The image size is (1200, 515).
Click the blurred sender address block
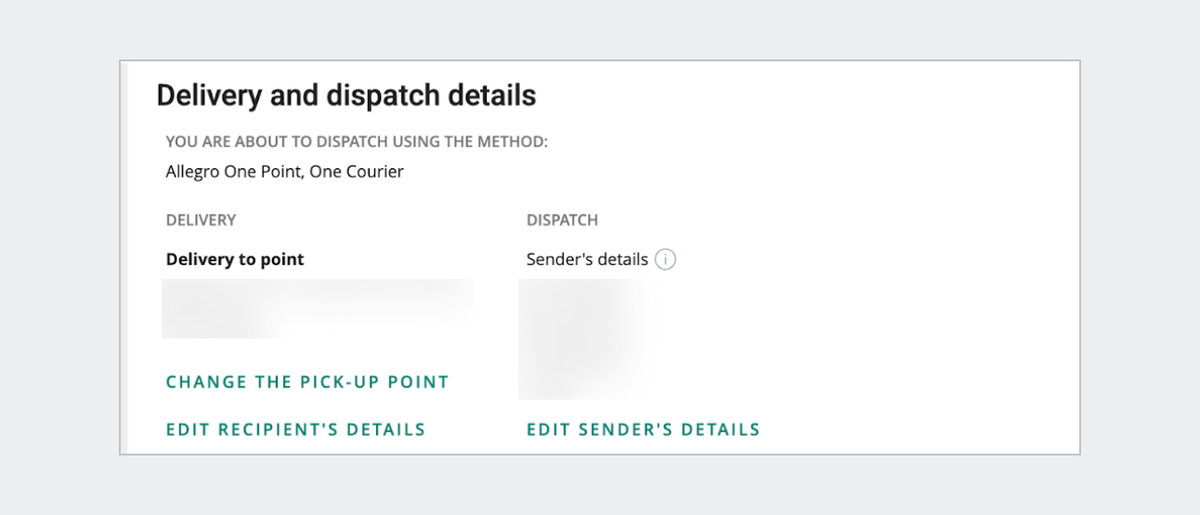click(580, 340)
